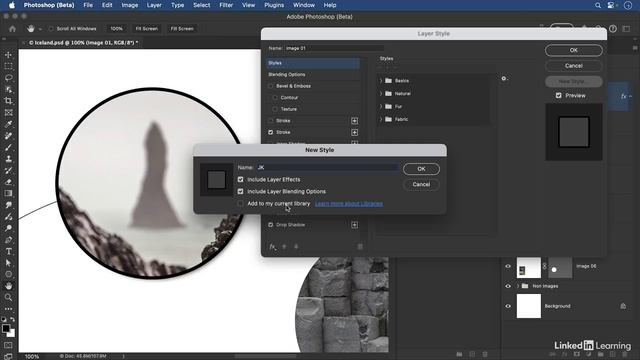Click OK in Layer Style dialog
The width and height of the screenshot is (640, 360).
[x=573, y=50]
